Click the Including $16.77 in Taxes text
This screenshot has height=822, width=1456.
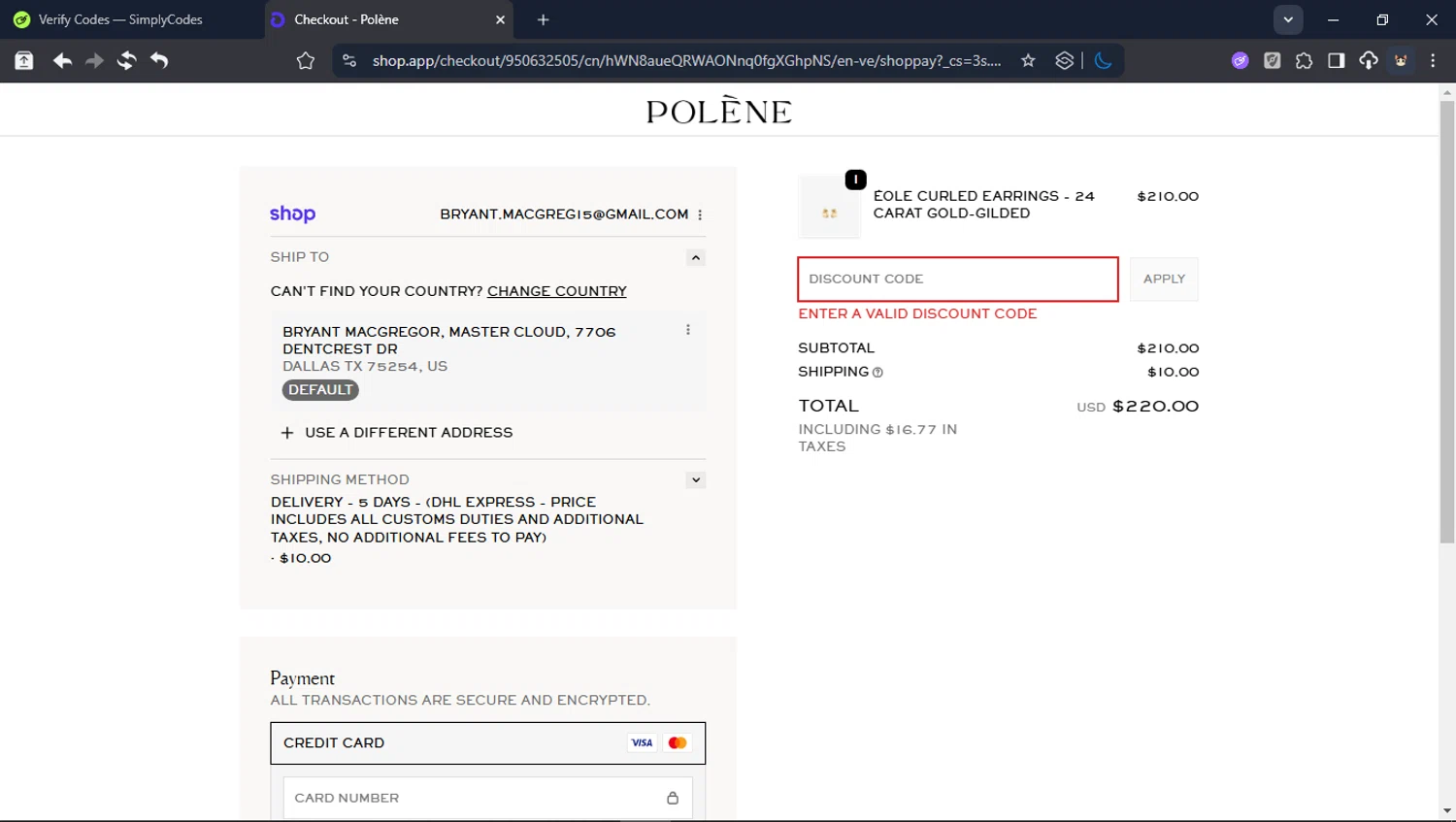[877, 438]
